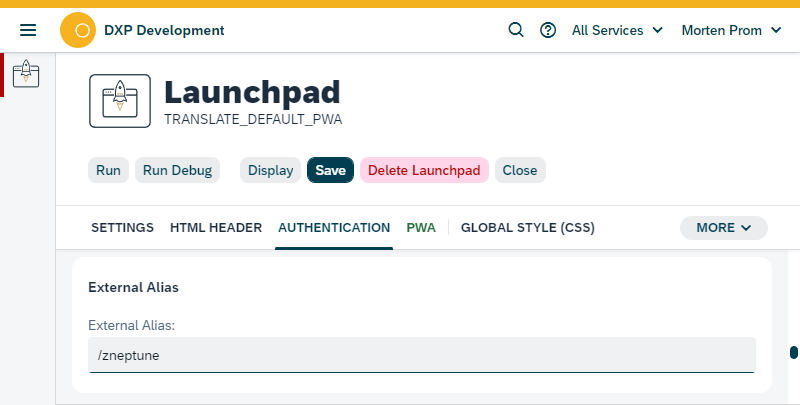
Task: Expand the MORE tabs dropdown
Action: coord(723,228)
